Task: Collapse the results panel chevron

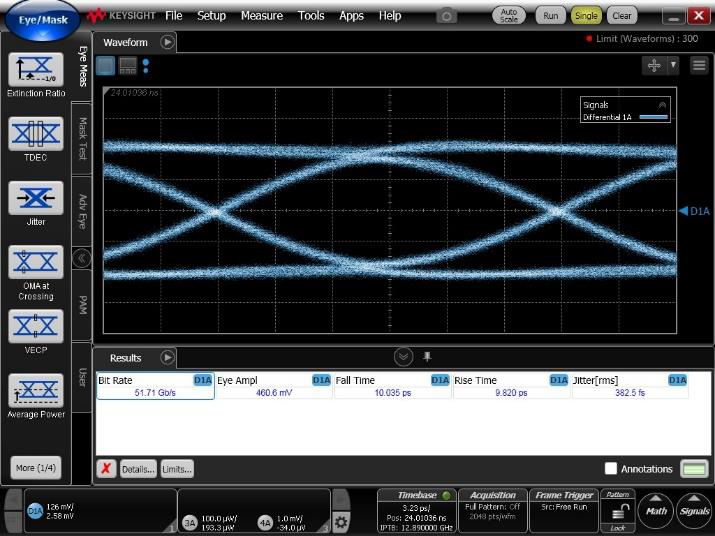Action: coord(403,357)
